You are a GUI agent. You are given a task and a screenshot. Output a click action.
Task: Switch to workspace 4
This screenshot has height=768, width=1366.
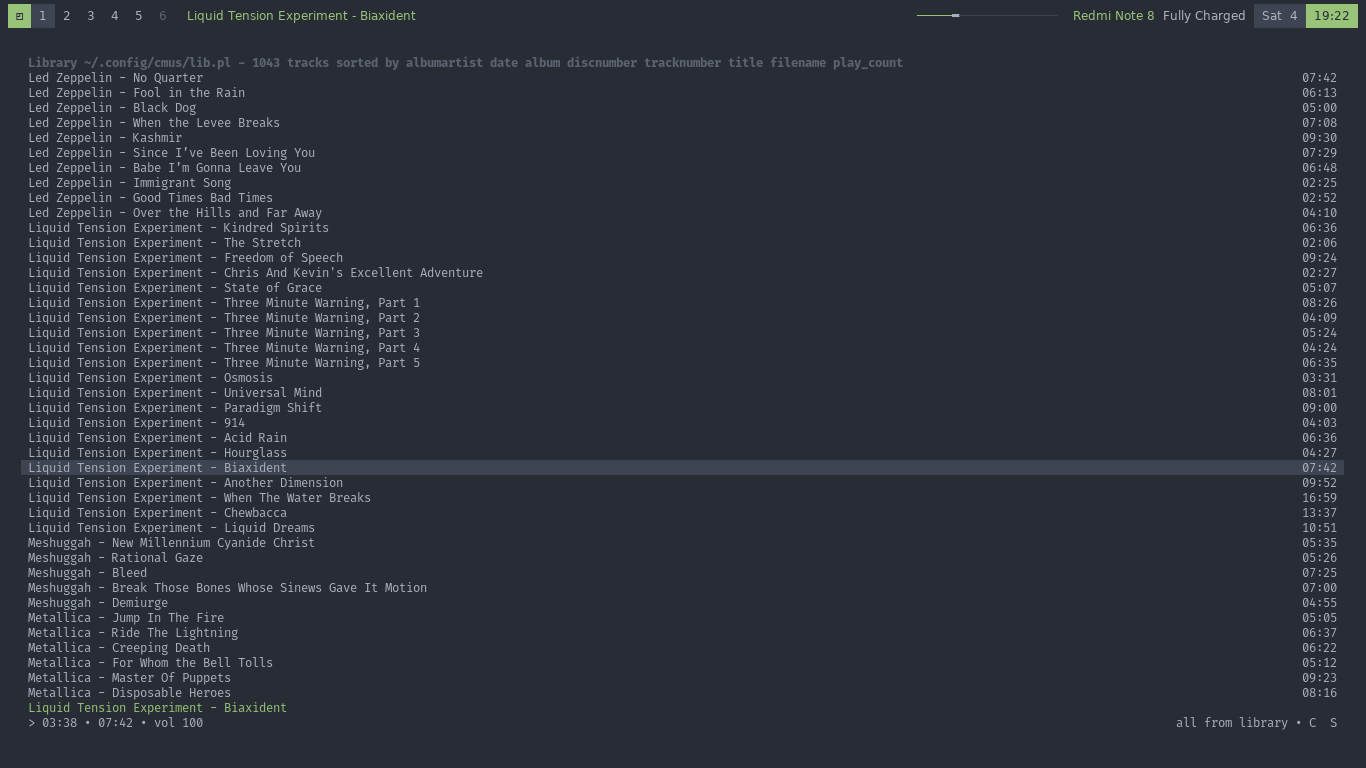115,16
